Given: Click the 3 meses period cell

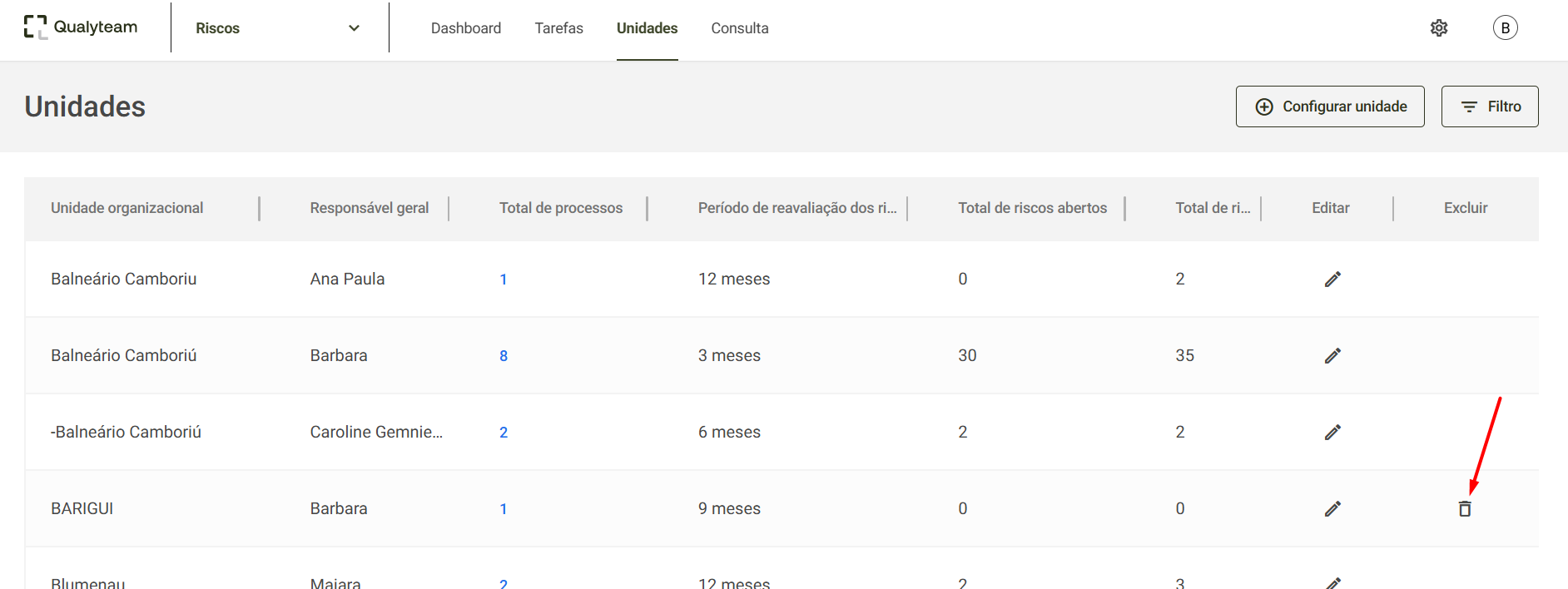Looking at the screenshot, I should click(729, 355).
